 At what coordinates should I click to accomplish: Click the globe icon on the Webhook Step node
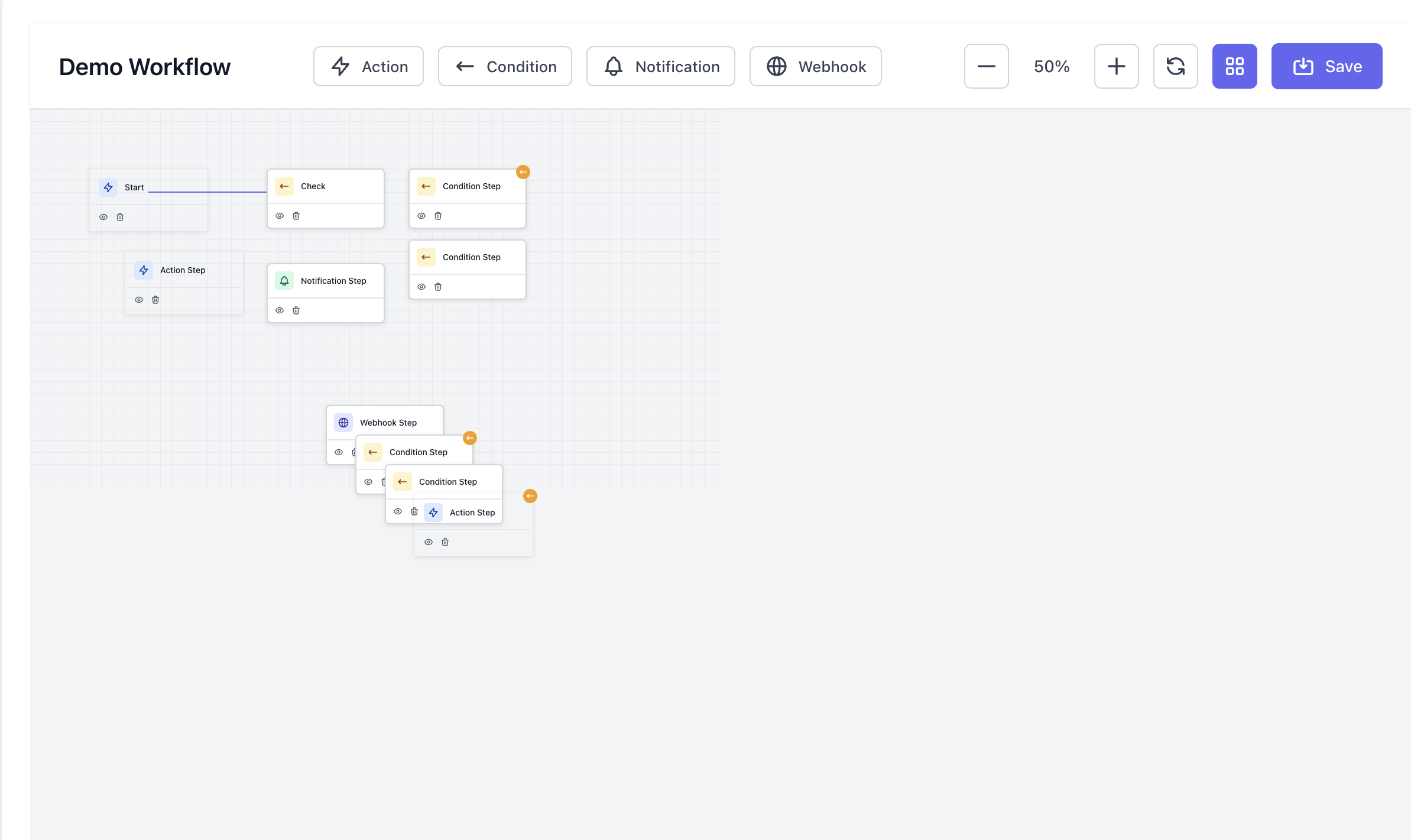[x=343, y=422]
